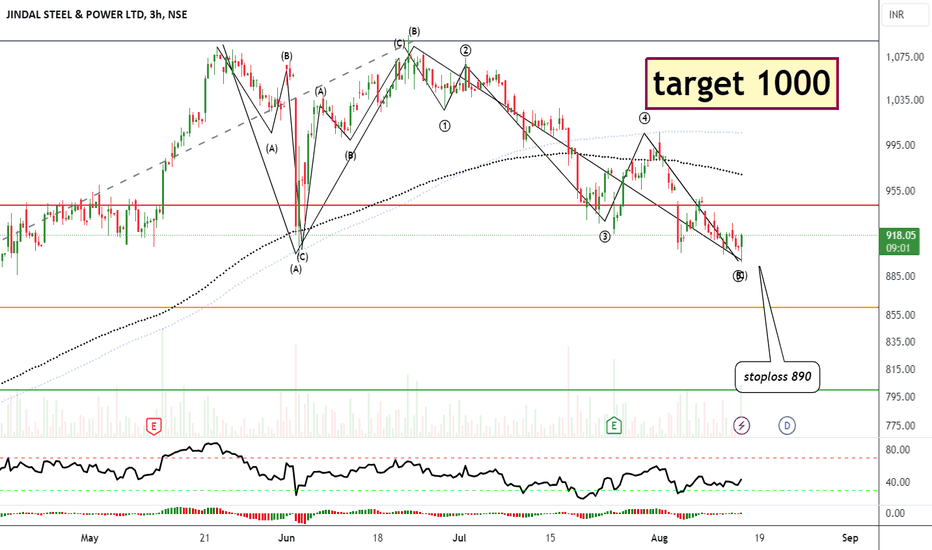Click price axis value 955.00

click(x=900, y=191)
